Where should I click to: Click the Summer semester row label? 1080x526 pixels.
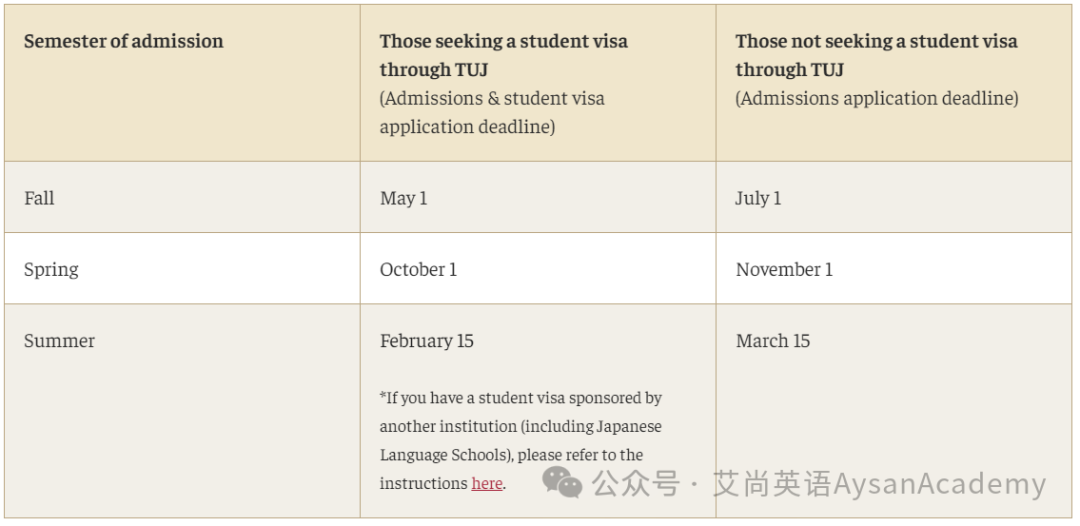click(59, 341)
